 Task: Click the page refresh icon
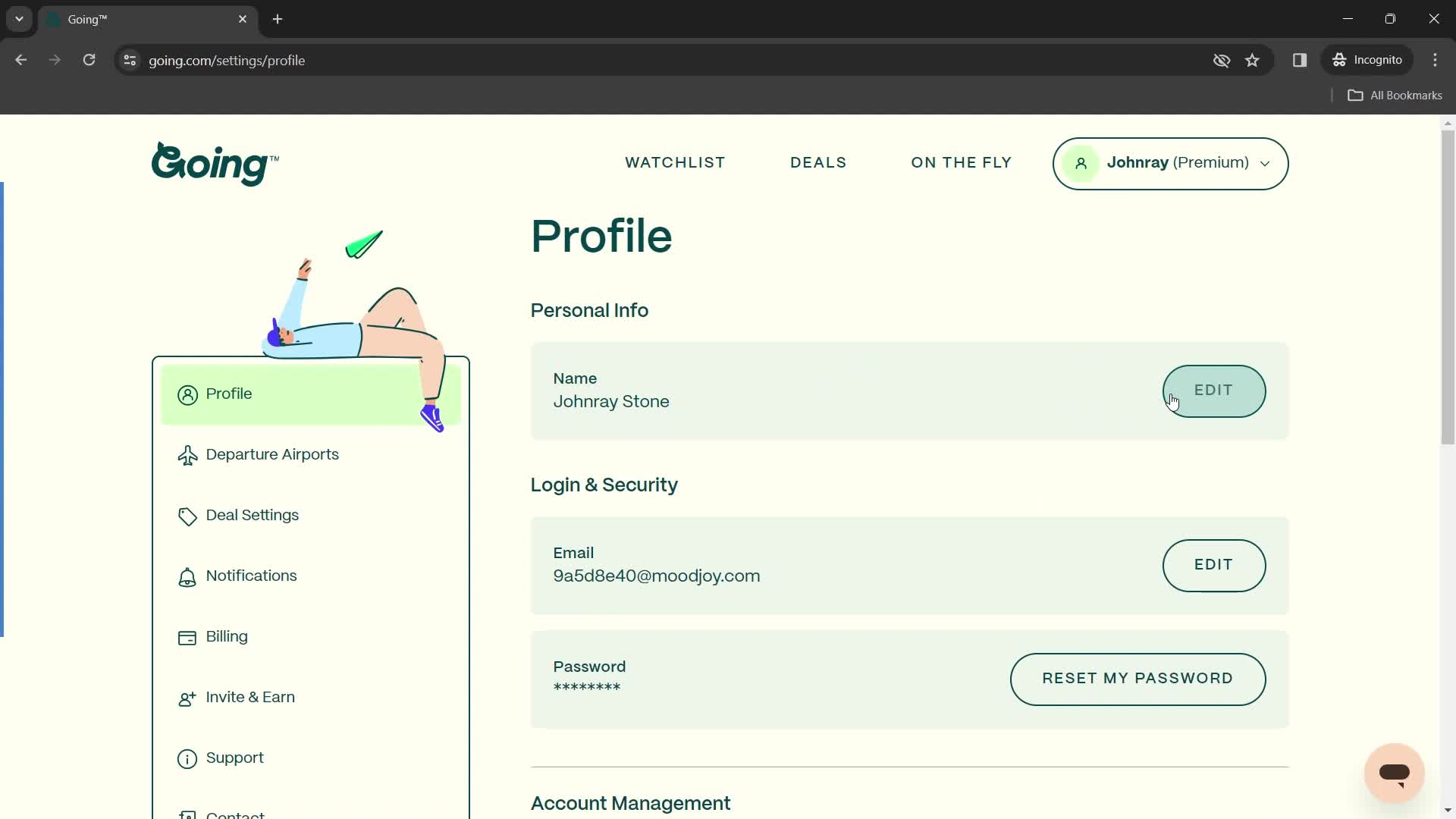89,60
